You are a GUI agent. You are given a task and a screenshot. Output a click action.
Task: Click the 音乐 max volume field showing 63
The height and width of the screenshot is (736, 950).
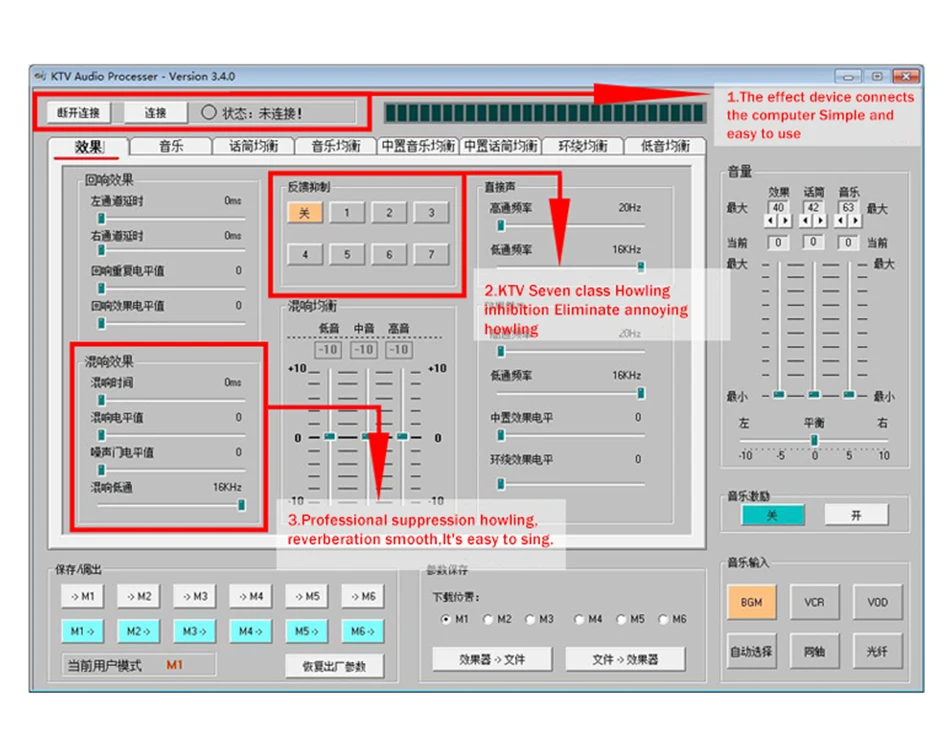848,207
